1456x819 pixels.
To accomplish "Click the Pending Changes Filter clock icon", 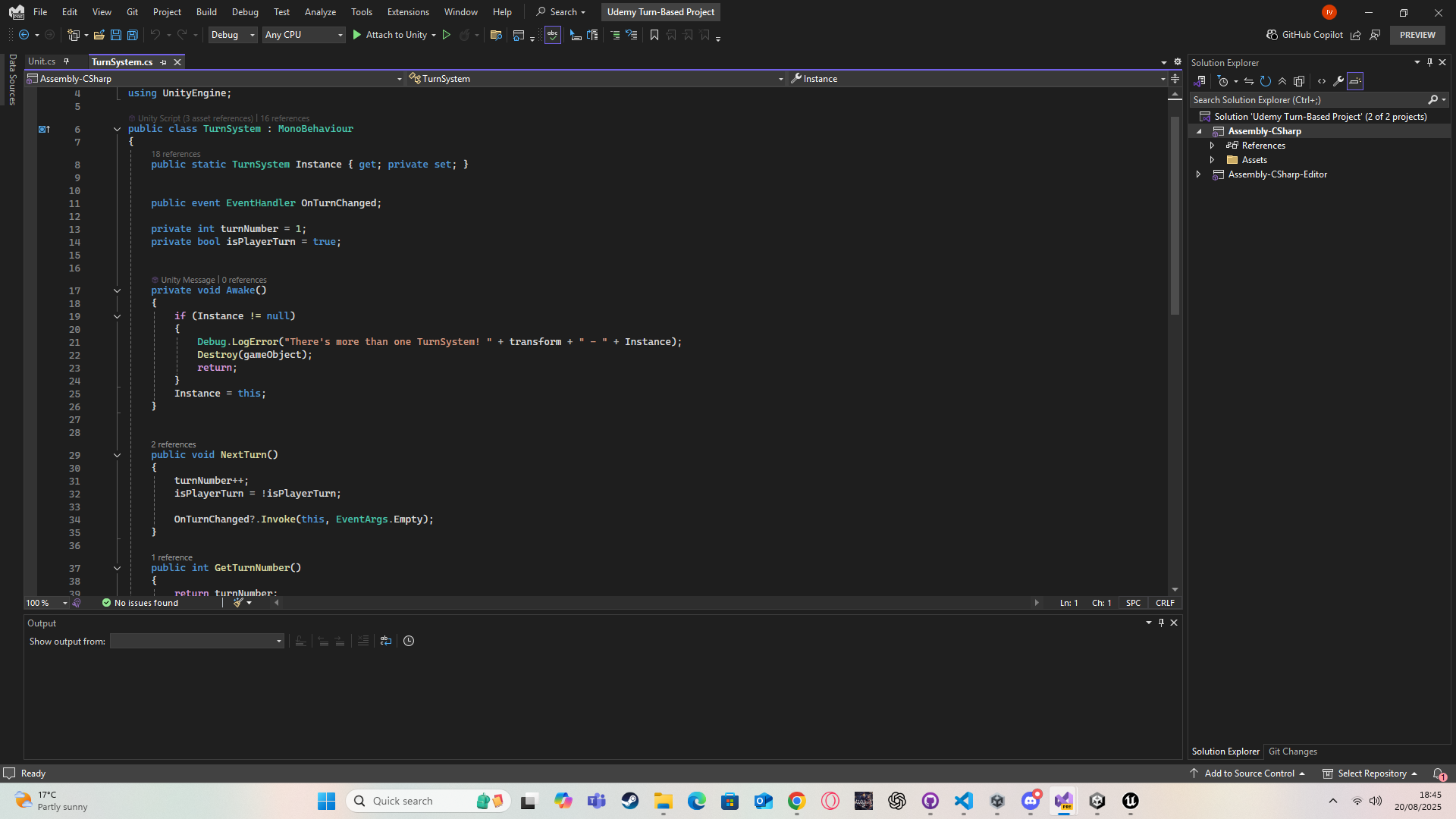I will (1222, 81).
